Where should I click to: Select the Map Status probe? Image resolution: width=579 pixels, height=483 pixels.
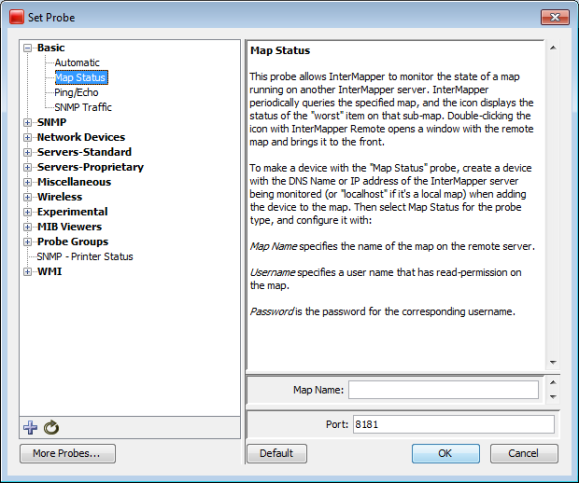coord(81,78)
